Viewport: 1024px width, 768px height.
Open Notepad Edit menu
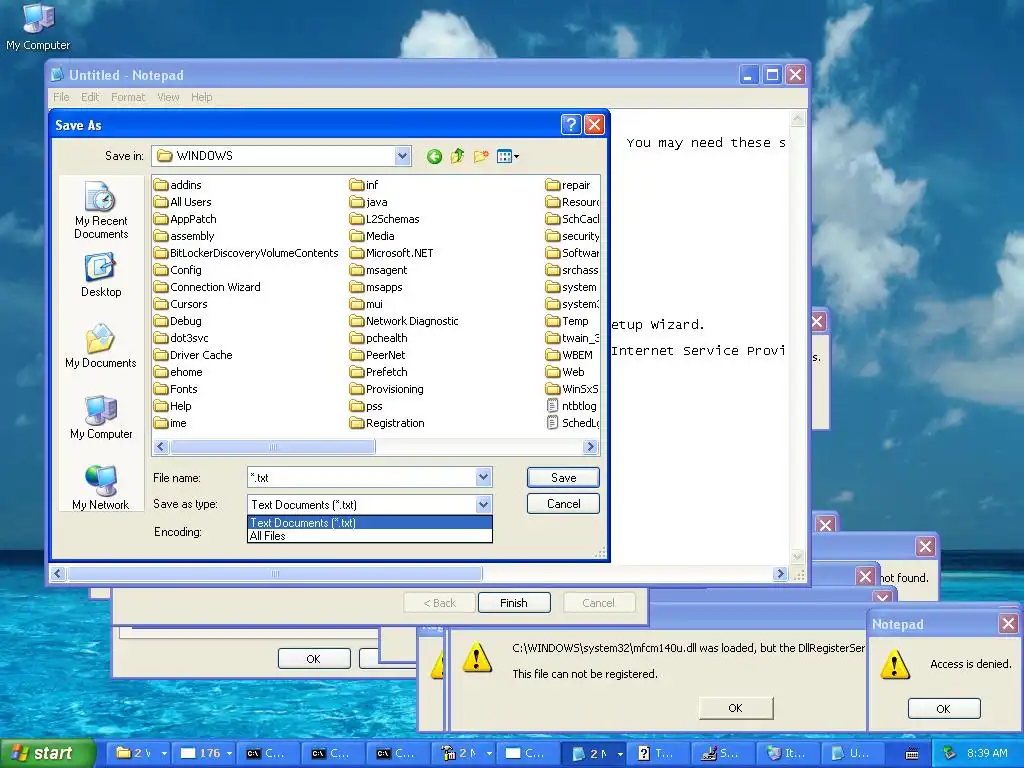click(x=90, y=97)
